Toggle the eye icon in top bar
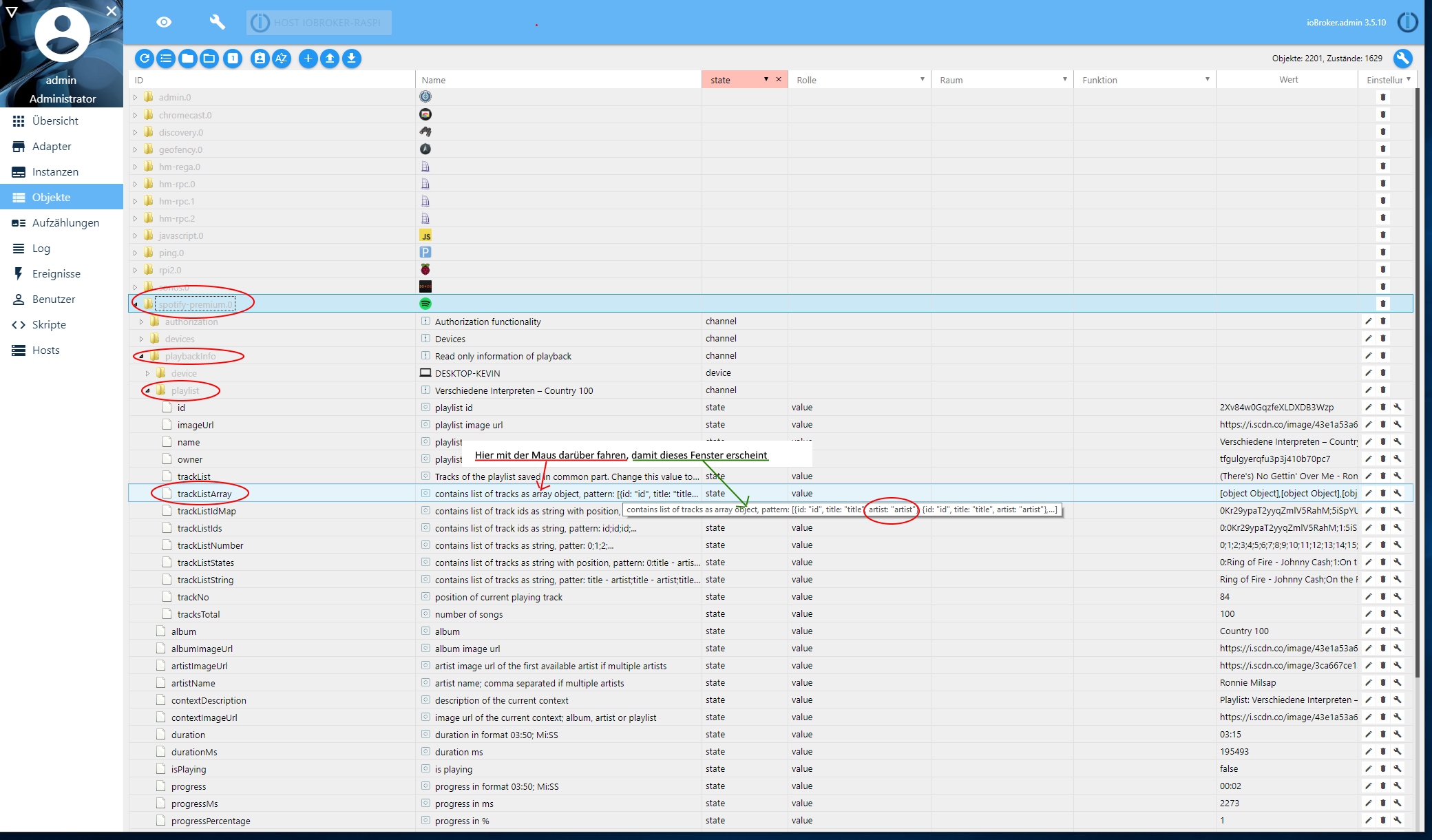Viewport: 1432px width, 840px height. (164, 23)
